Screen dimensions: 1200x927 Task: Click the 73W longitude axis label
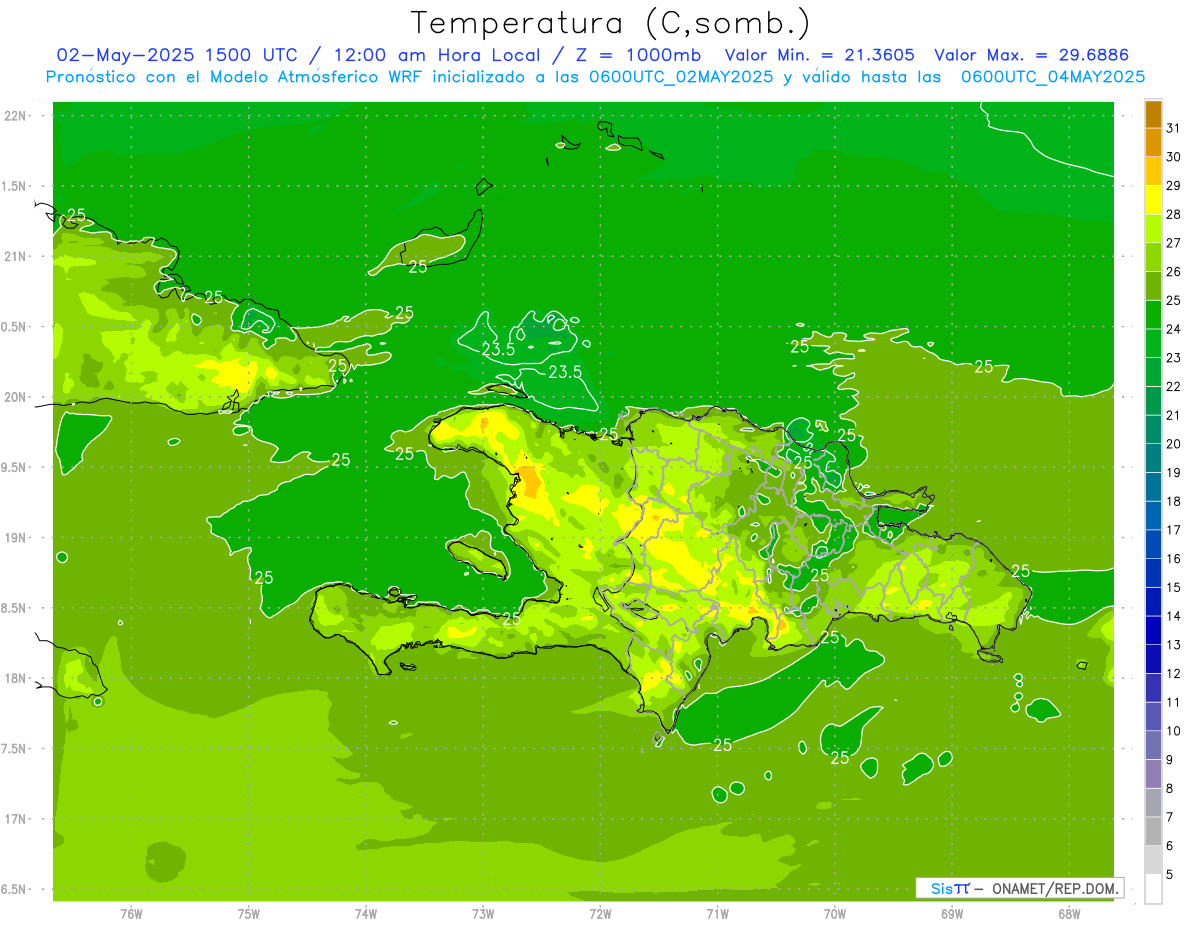tap(483, 913)
